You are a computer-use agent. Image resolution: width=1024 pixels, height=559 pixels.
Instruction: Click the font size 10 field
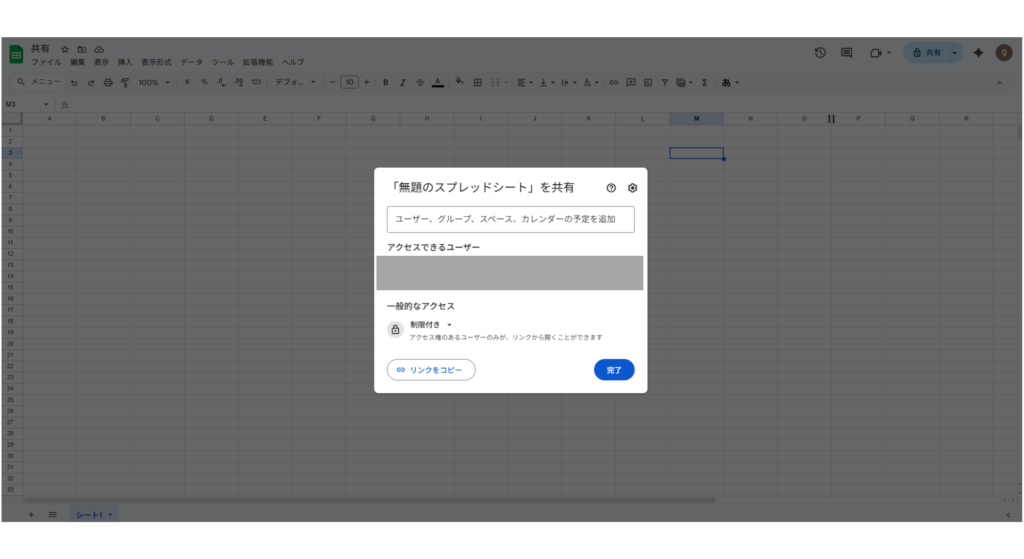click(349, 82)
